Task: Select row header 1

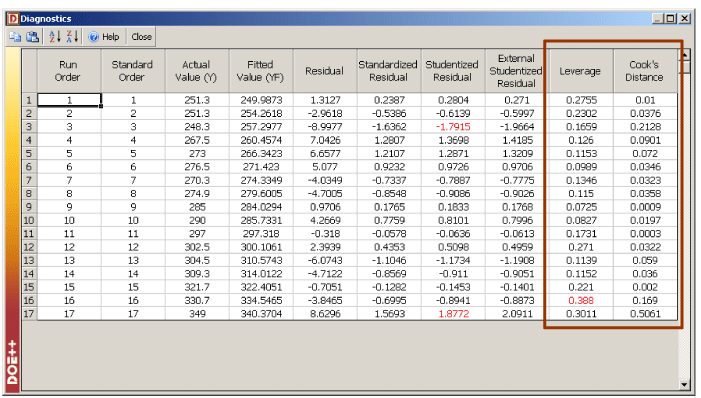Action: (29, 100)
